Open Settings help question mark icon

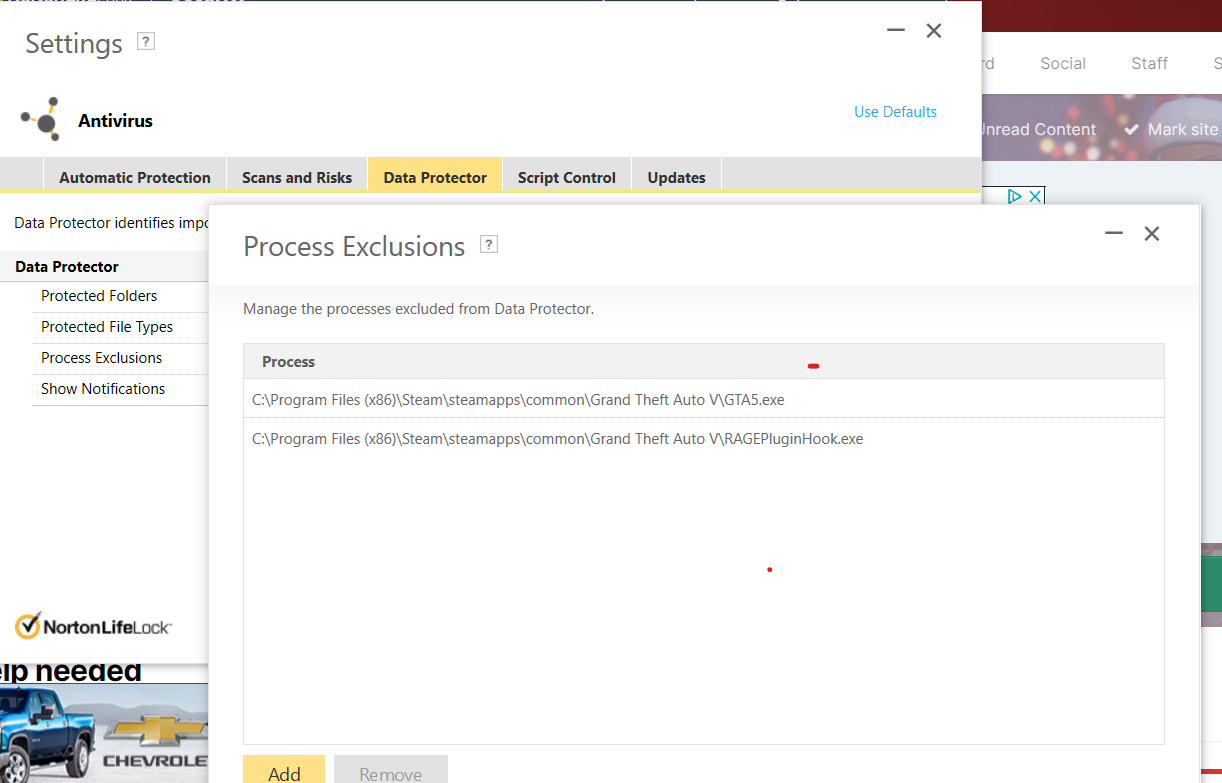click(146, 42)
